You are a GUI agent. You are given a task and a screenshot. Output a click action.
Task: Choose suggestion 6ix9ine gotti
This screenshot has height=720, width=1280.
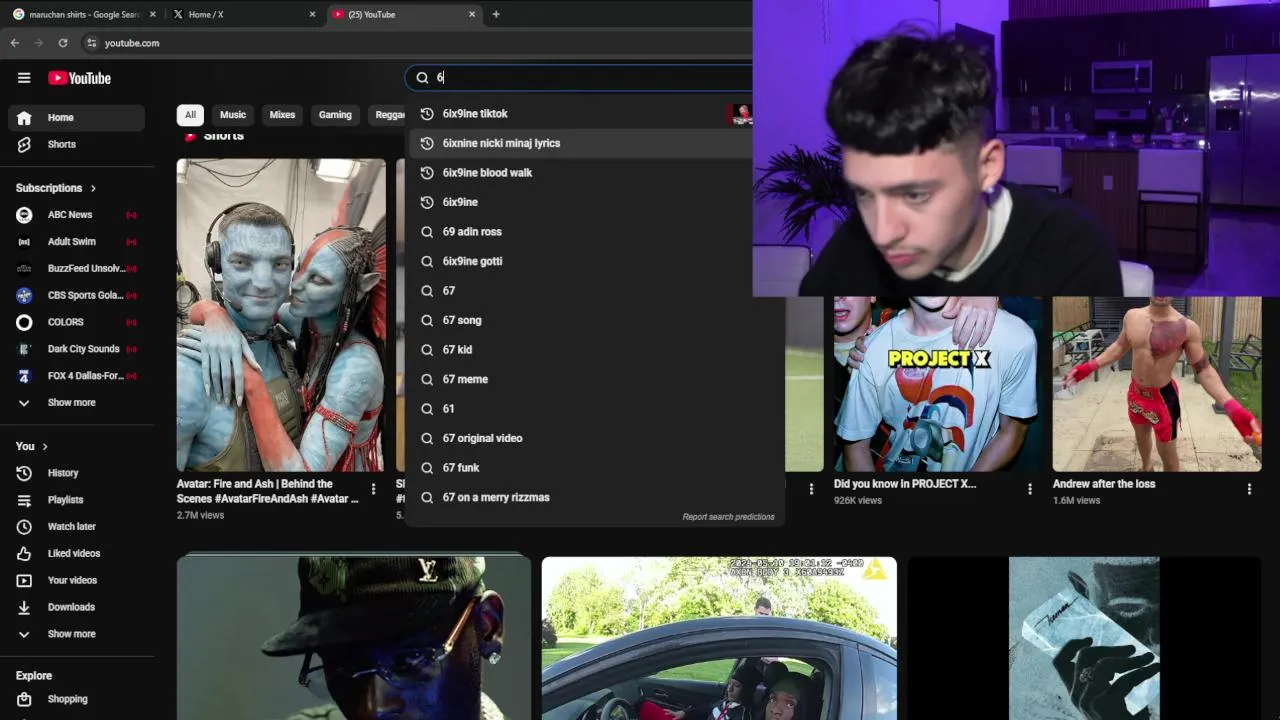pyautogui.click(x=582, y=261)
